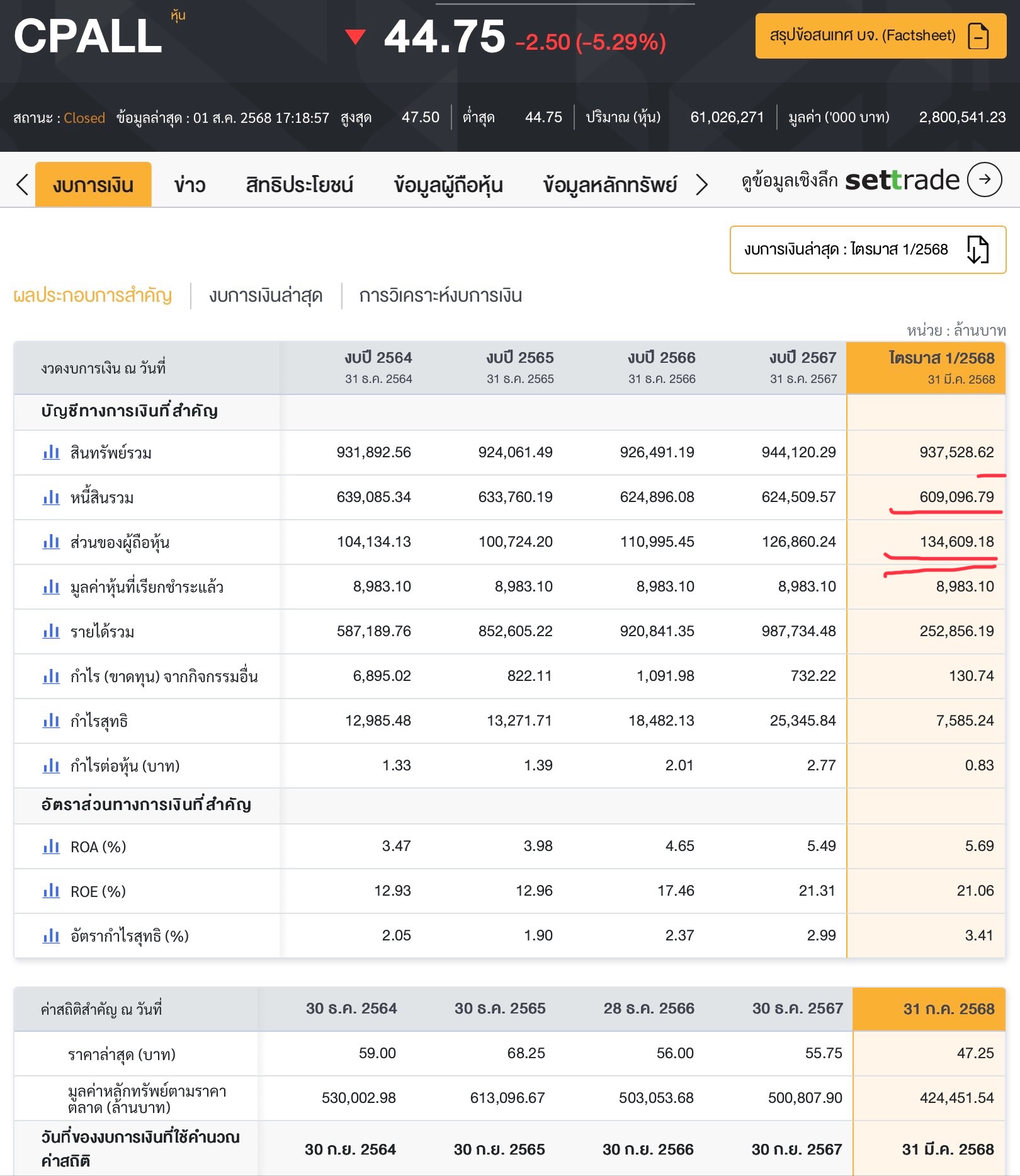This screenshot has height=1176, width=1020.
Task: Show chart icon for ส่วนของผู้ถือหุ้น
Action: pos(51,542)
